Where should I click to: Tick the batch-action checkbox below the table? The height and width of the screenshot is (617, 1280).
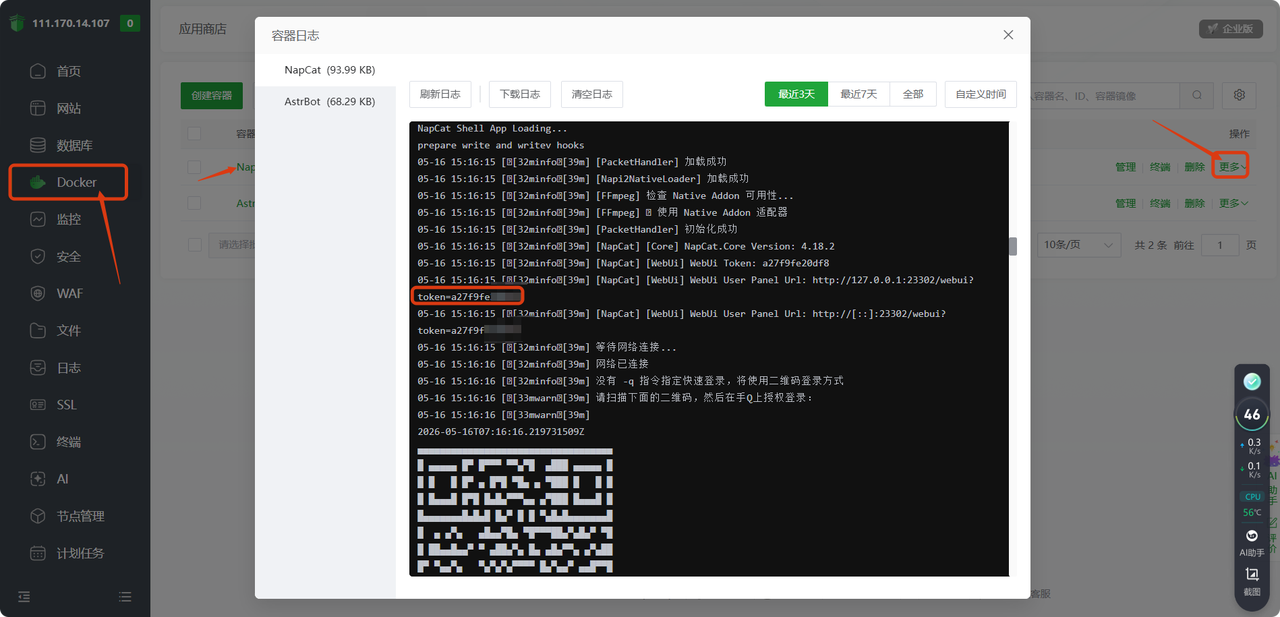tap(194, 245)
